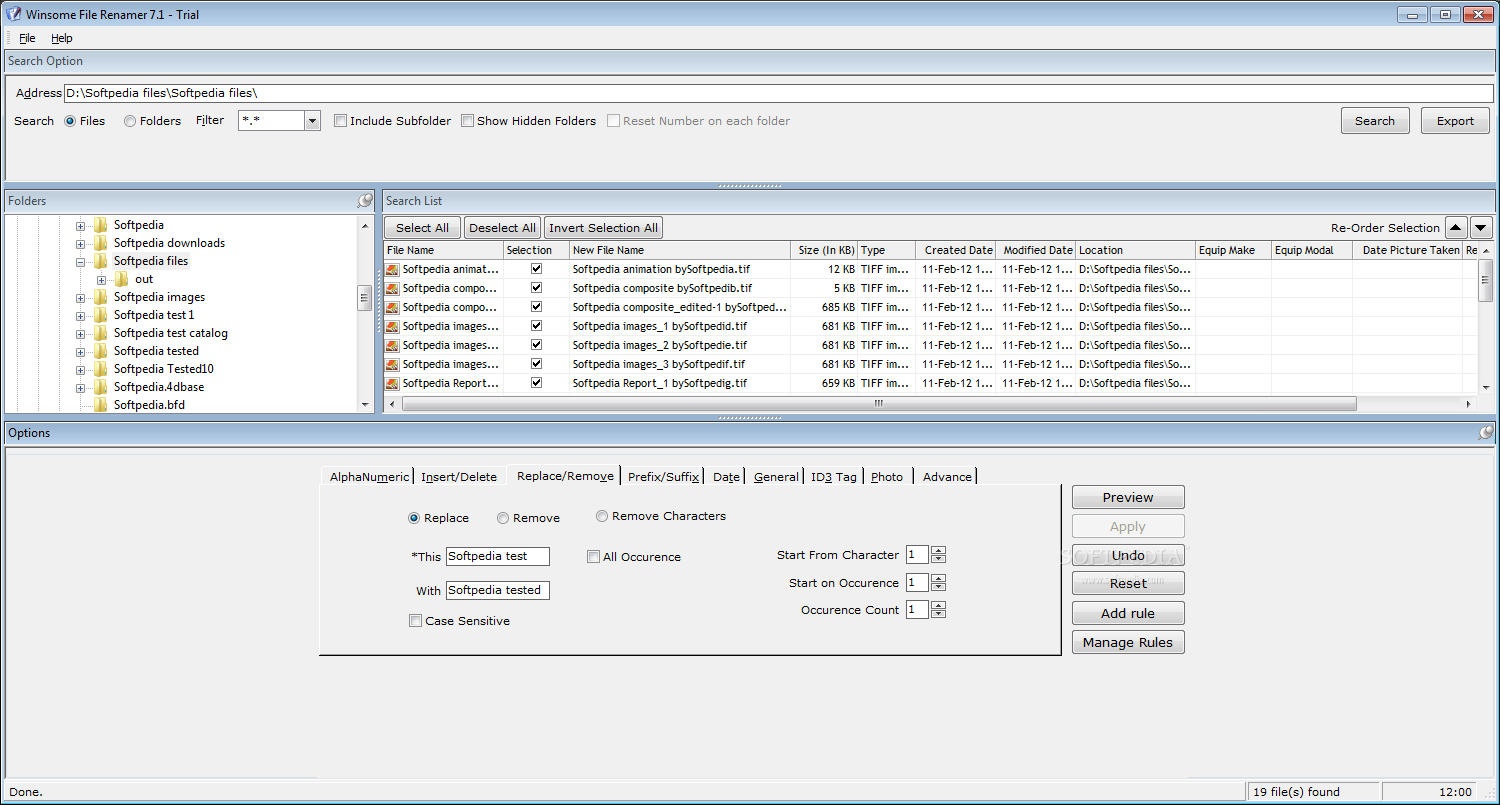1500x805 pixels.
Task: Enable Include Subfolder checkbox
Action: pos(340,121)
